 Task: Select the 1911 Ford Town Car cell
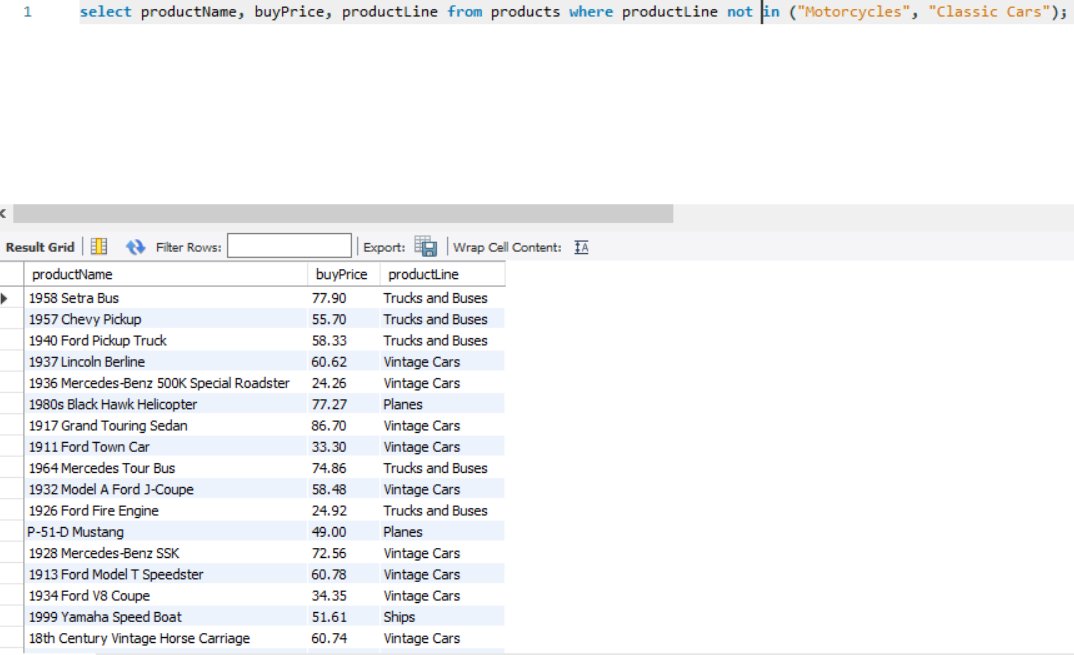(x=166, y=447)
